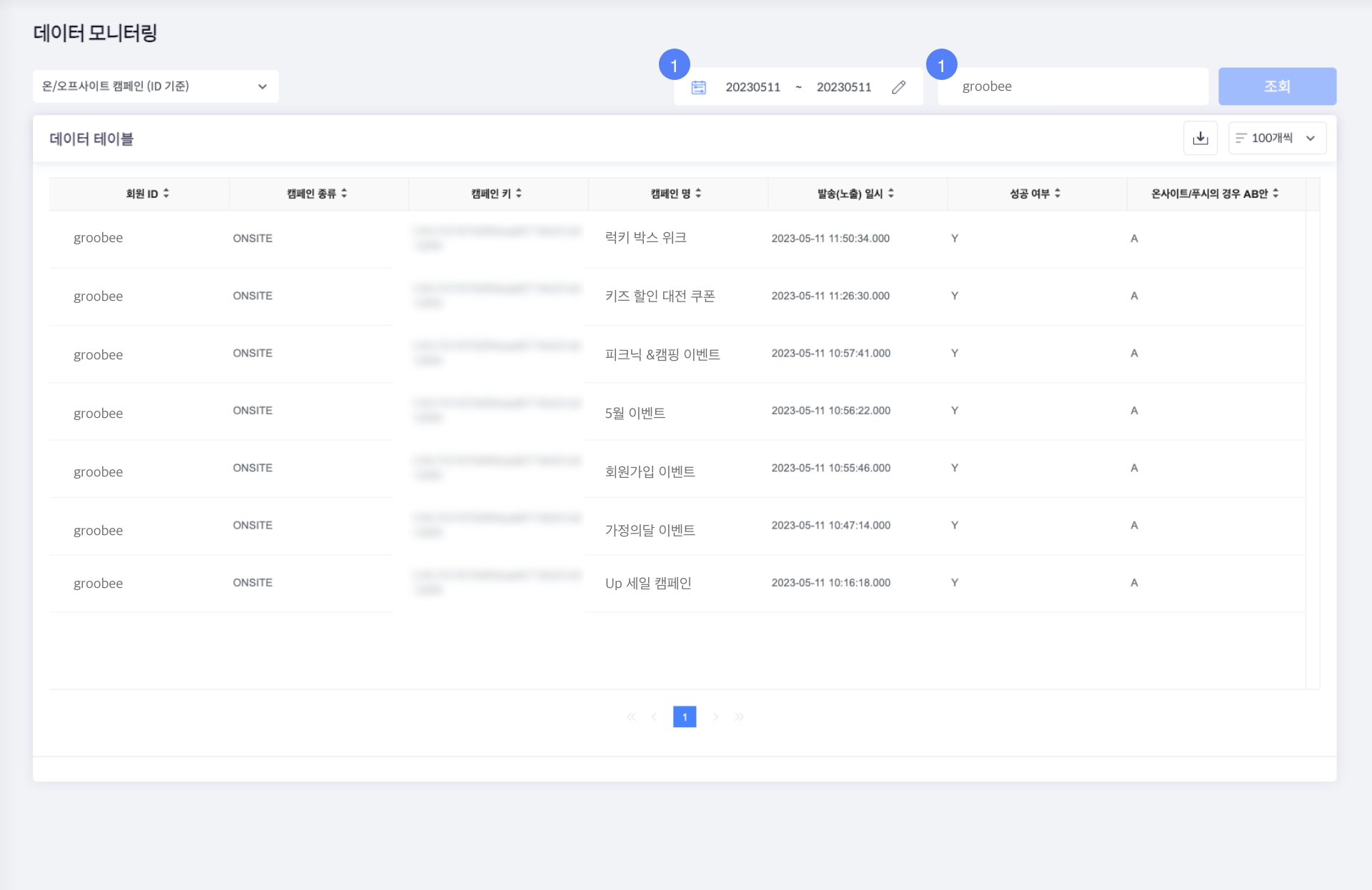Select page 1 in pagination

(x=685, y=716)
